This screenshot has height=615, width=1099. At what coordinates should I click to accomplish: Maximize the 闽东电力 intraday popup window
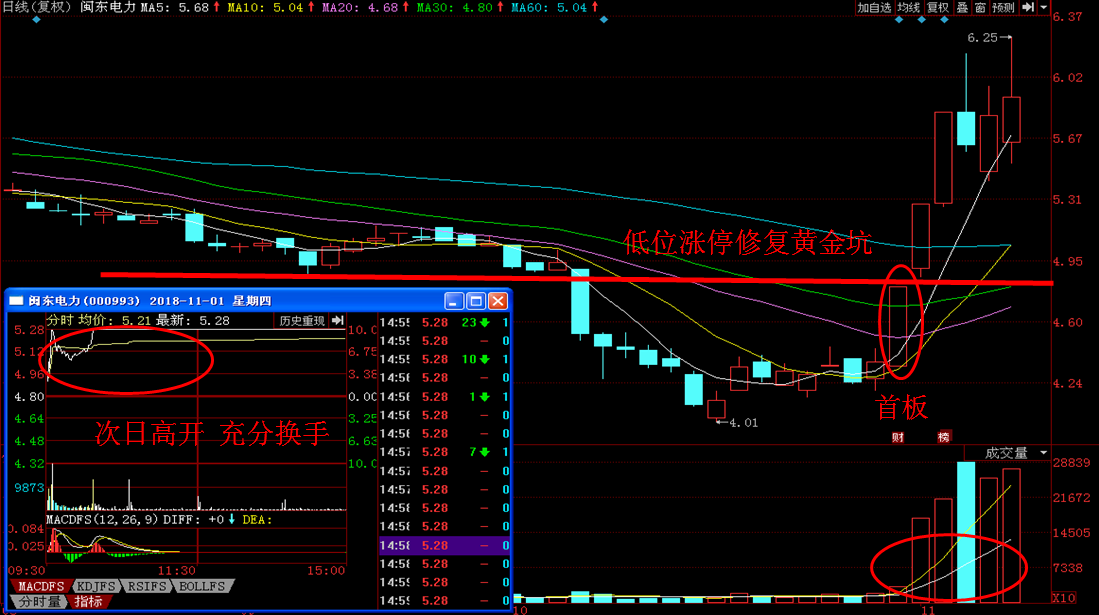476,301
